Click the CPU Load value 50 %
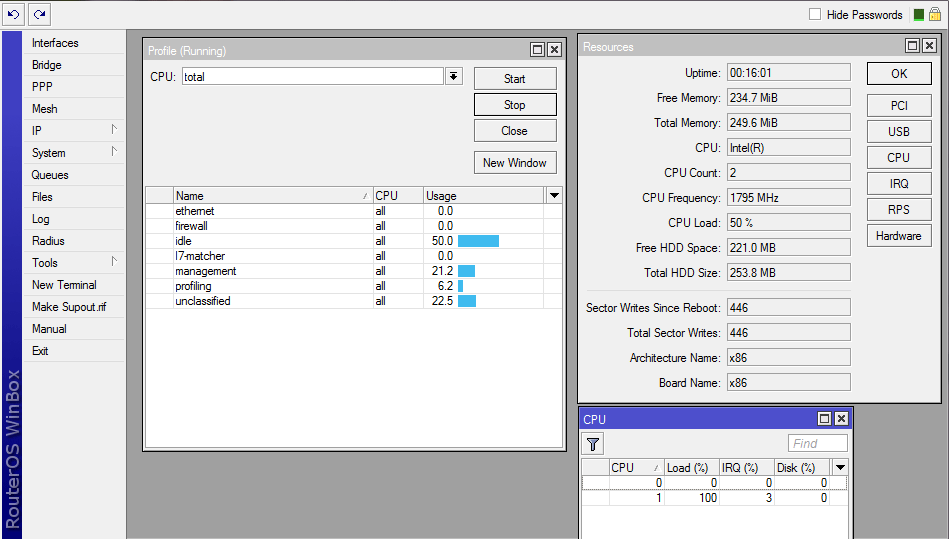The height and width of the screenshot is (539, 949). point(789,223)
